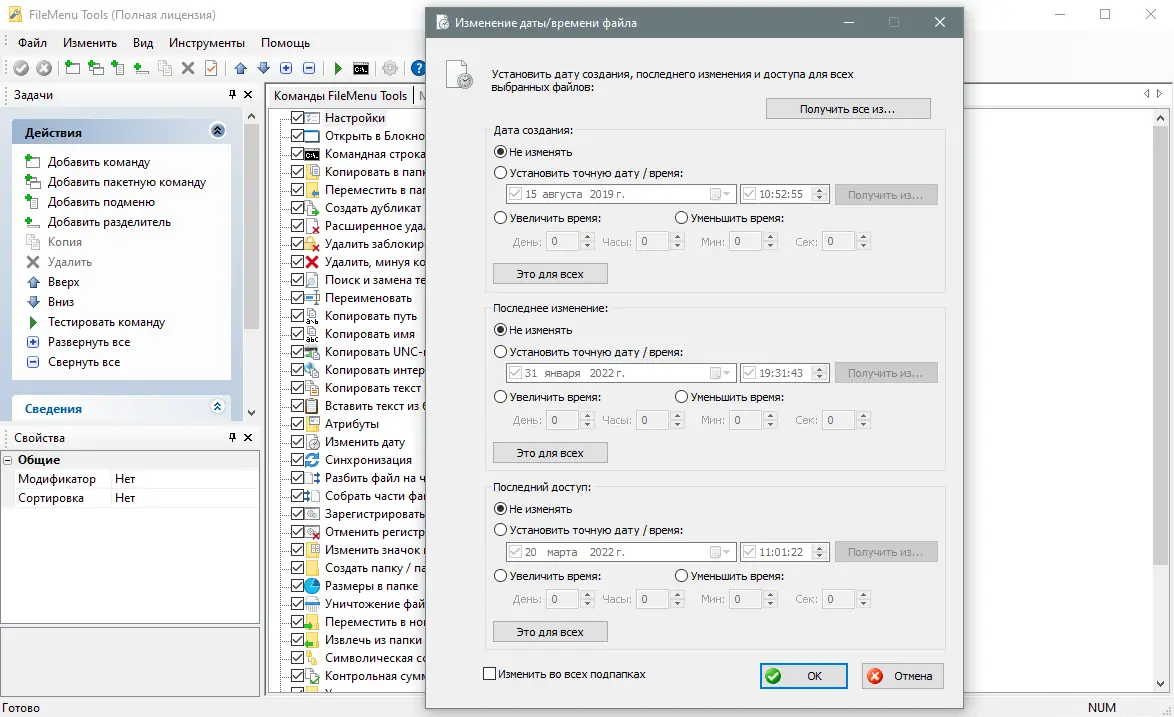Click the Отмена button

pos(902,675)
